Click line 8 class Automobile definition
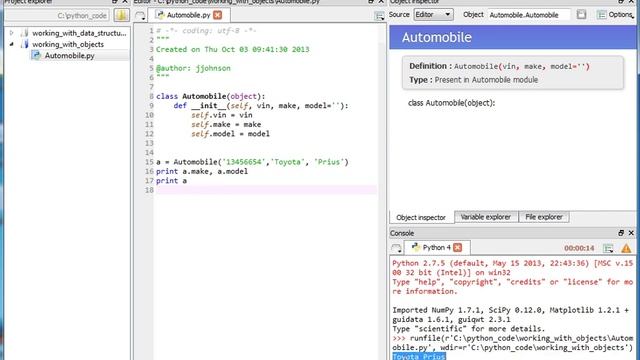 (x=210, y=96)
